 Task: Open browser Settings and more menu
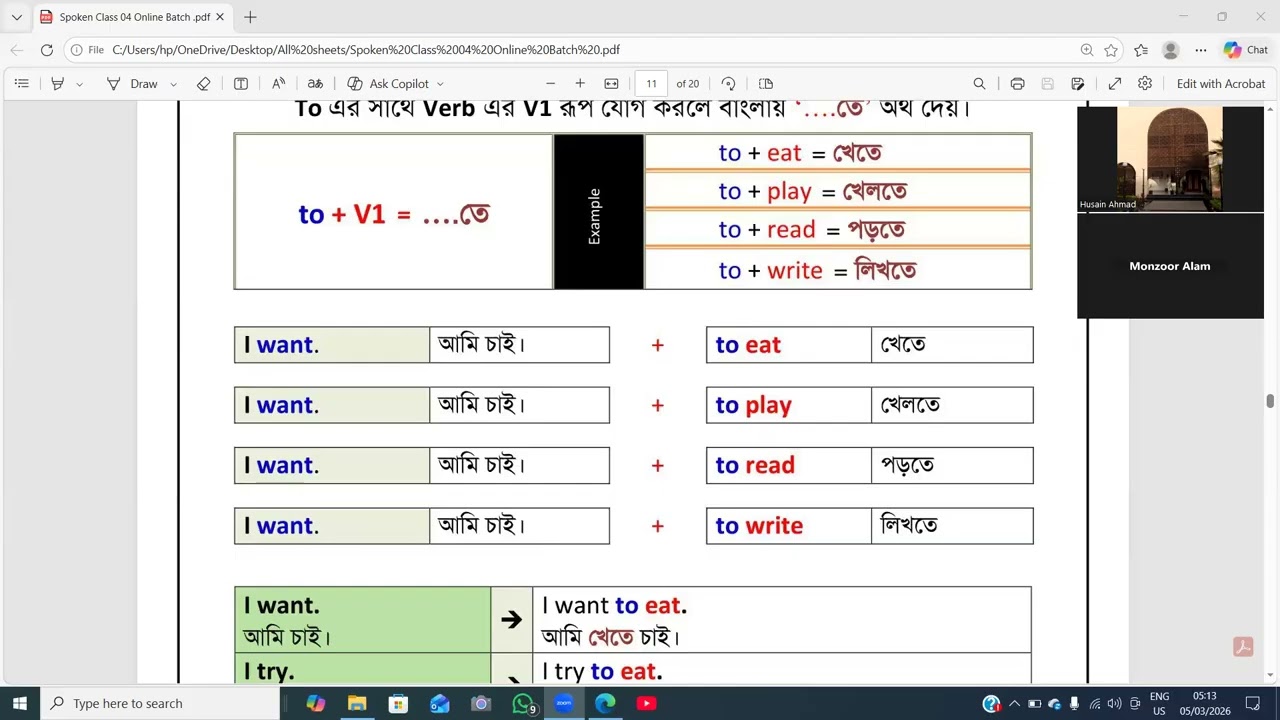[x=1201, y=50]
